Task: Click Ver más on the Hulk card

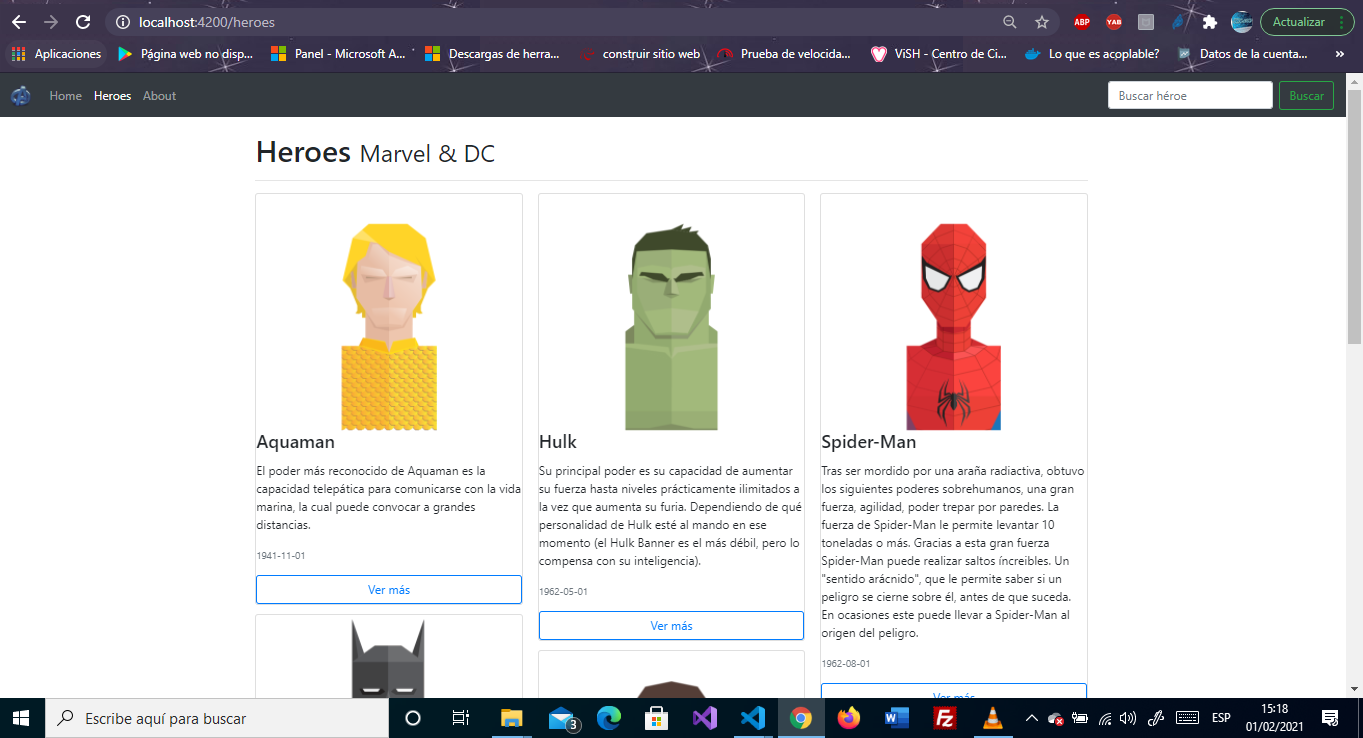Action: pyautogui.click(x=671, y=626)
